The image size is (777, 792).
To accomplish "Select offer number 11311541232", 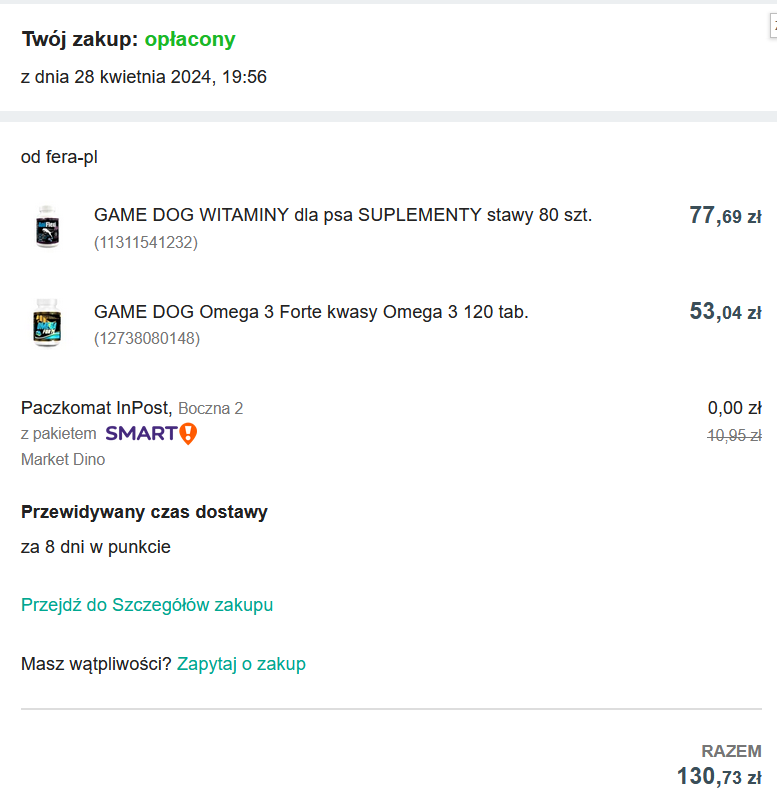I will point(146,242).
